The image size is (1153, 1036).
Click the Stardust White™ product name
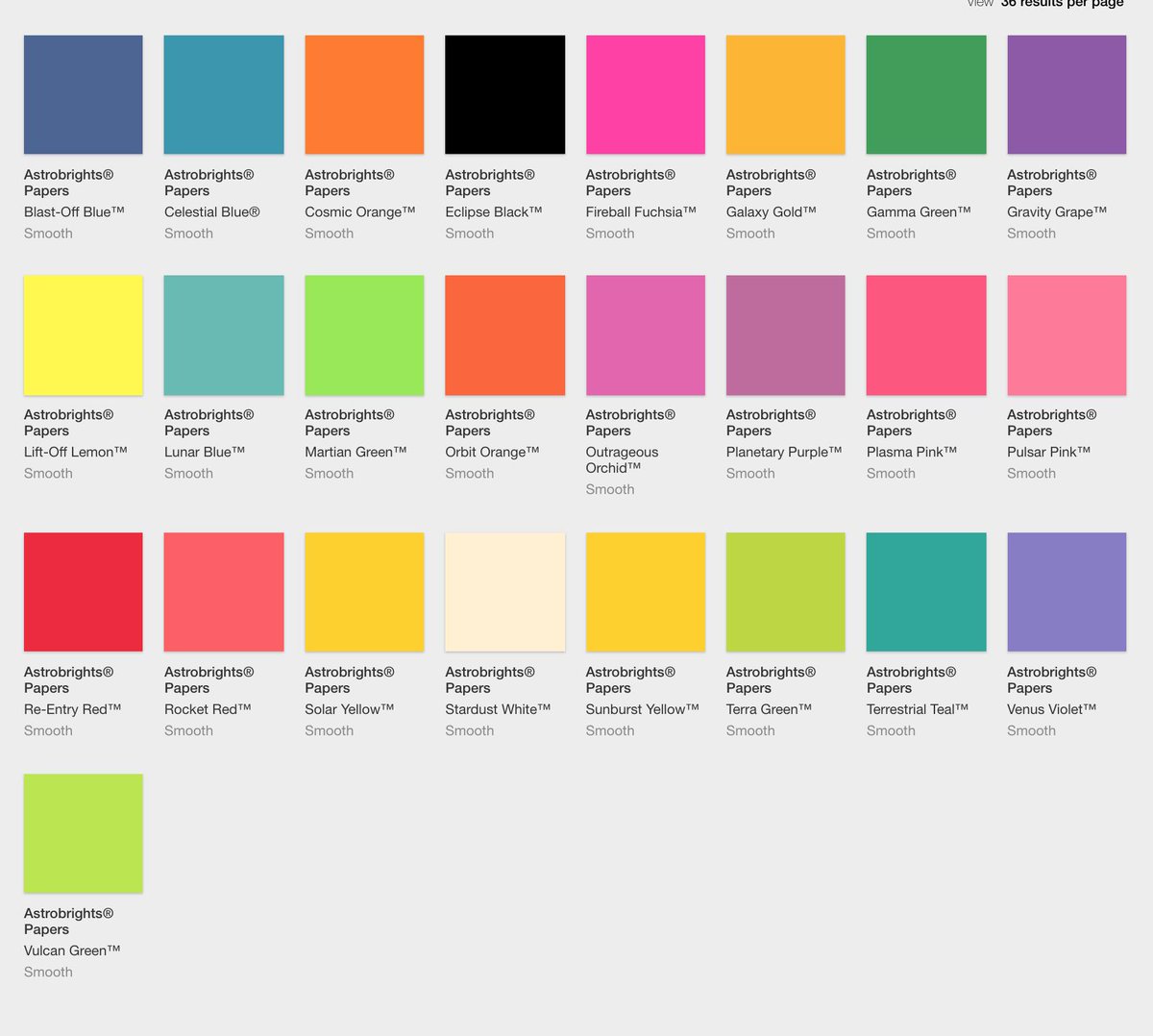tap(498, 709)
